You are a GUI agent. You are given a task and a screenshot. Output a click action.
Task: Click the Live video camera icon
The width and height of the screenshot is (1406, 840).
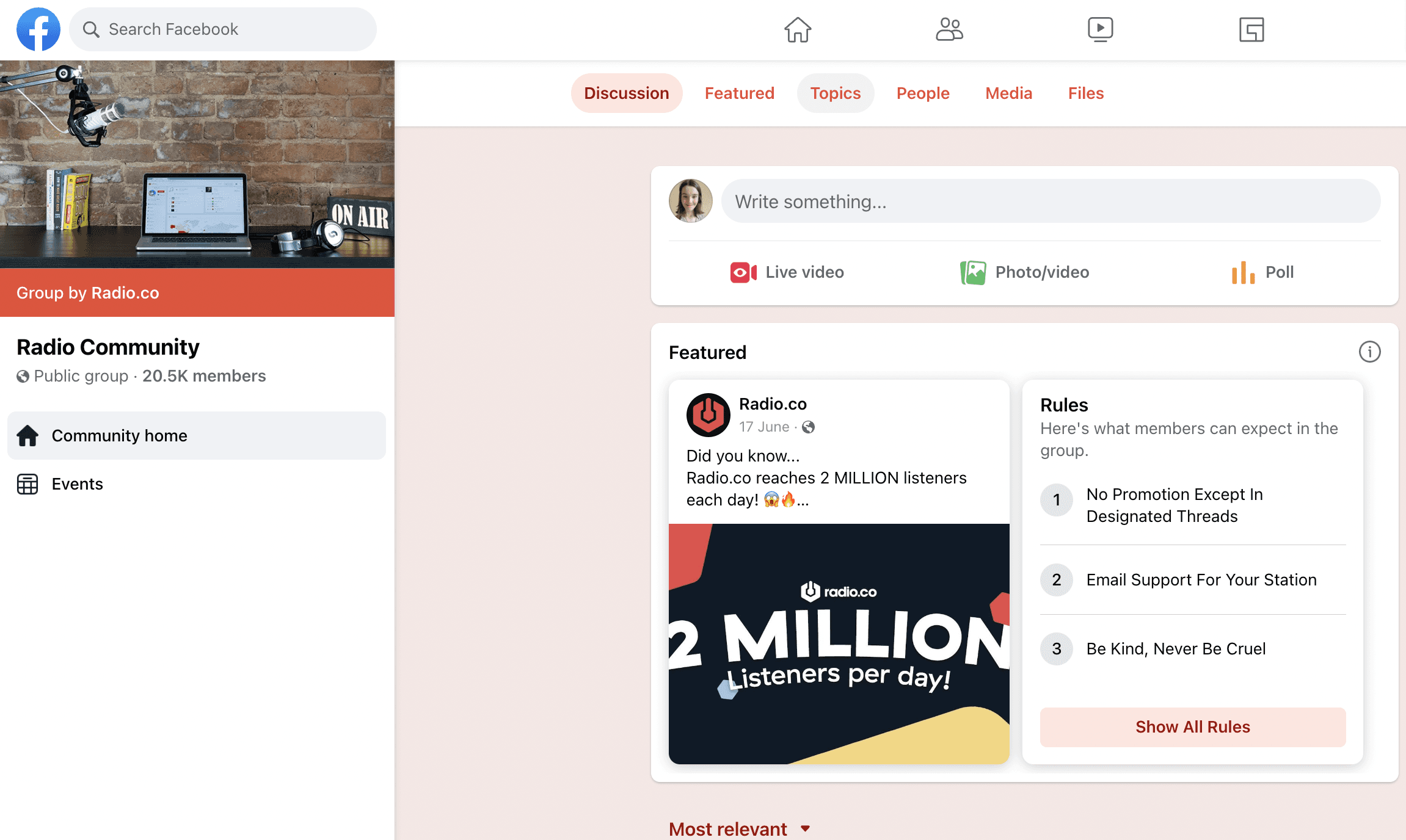(x=743, y=272)
